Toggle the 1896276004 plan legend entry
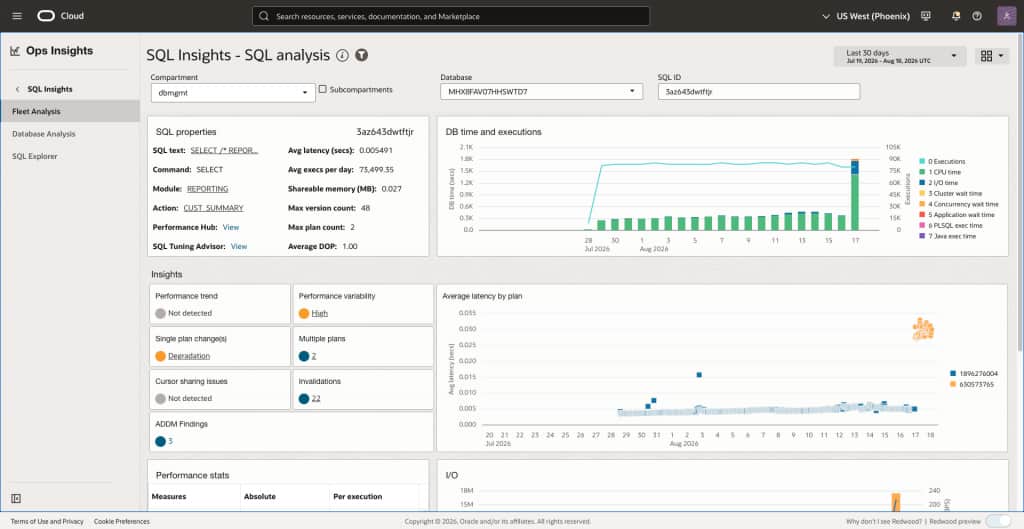This screenshot has height=529, width=1024. 974,374
